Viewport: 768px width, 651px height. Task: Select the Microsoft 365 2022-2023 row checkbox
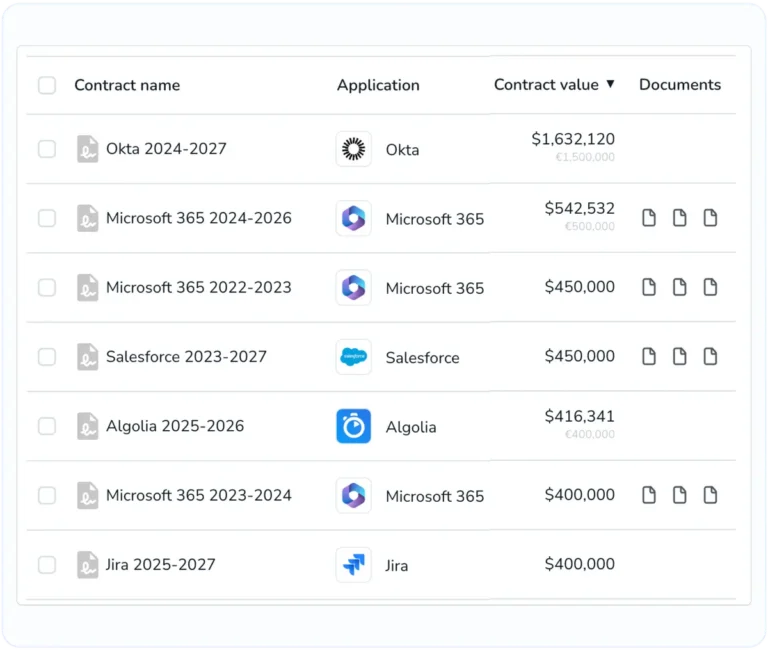tap(47, 288)
